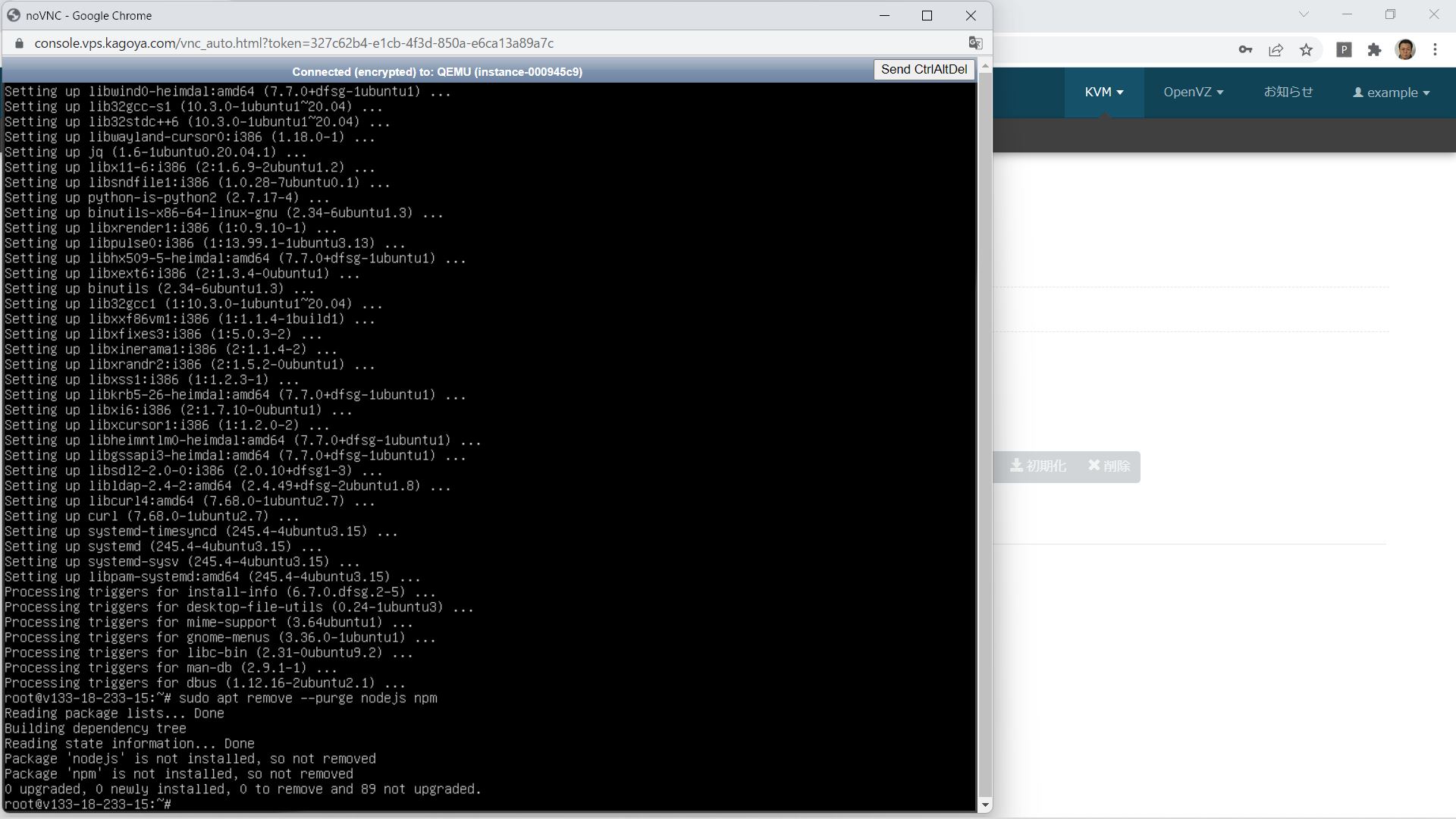Open the example account menu
This screenshot has height=819, width=1456.
tap(1392, 93)
